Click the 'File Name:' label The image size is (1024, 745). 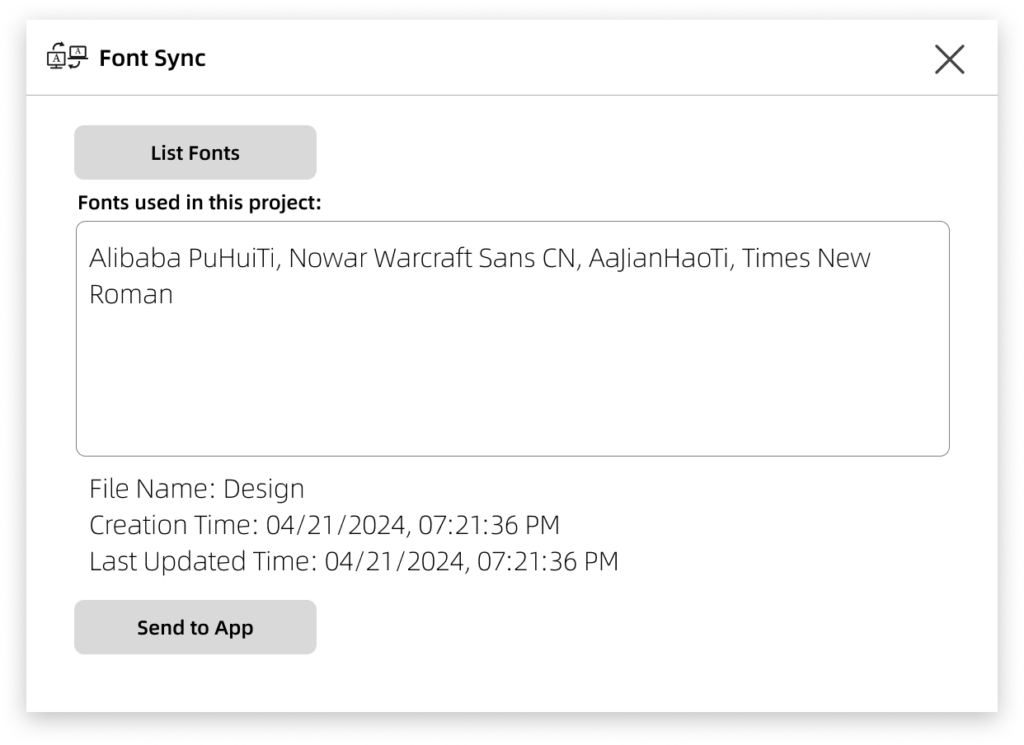click(x=152, y=489)
